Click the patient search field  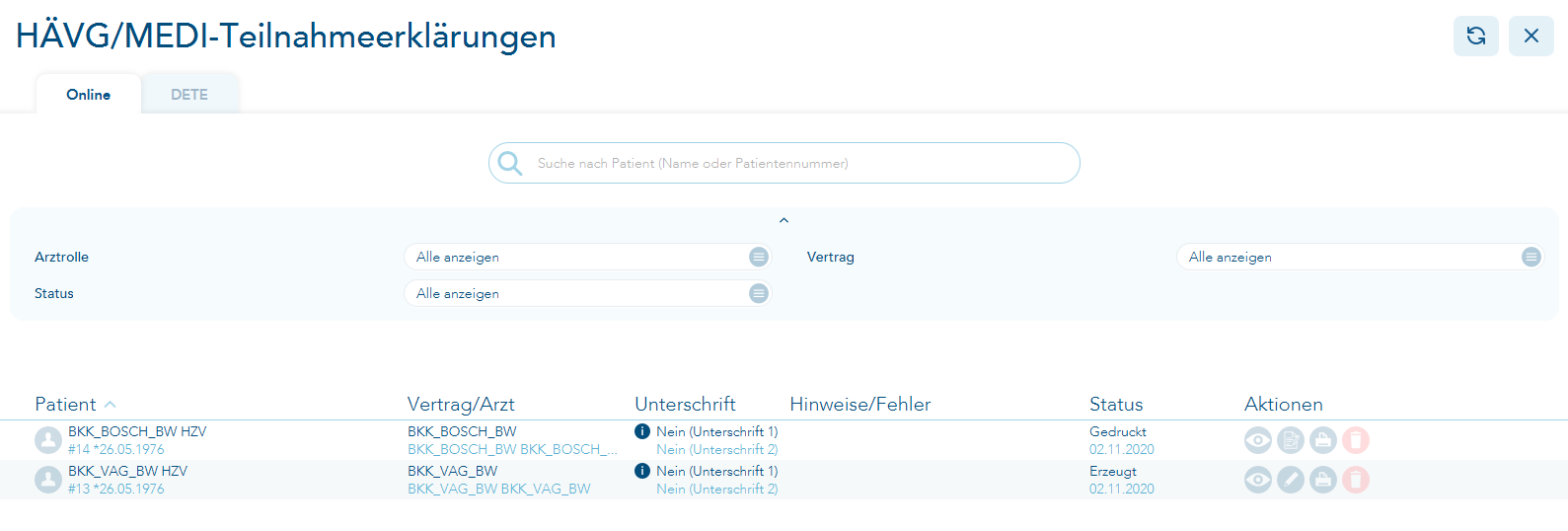pyautogui.click(x=784, y=163)
